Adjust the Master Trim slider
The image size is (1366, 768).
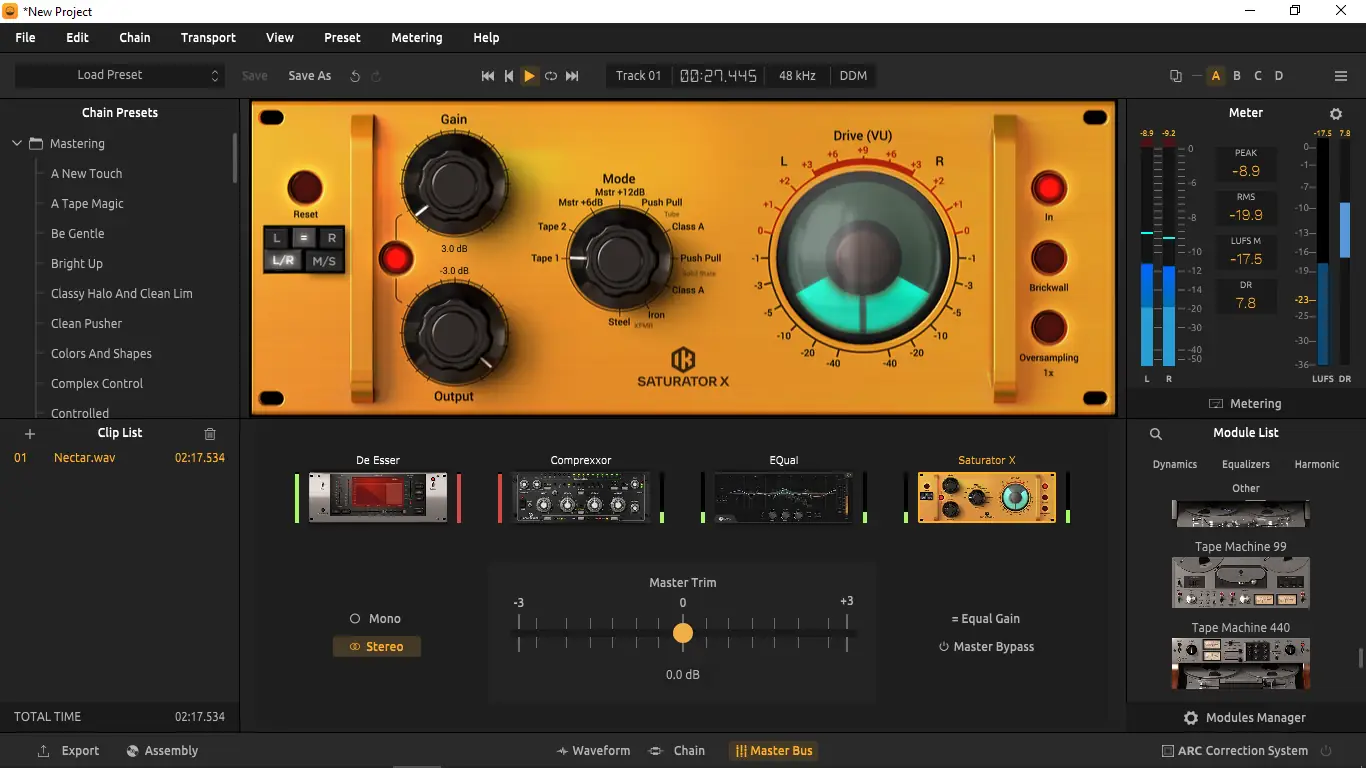coord(683,632)
